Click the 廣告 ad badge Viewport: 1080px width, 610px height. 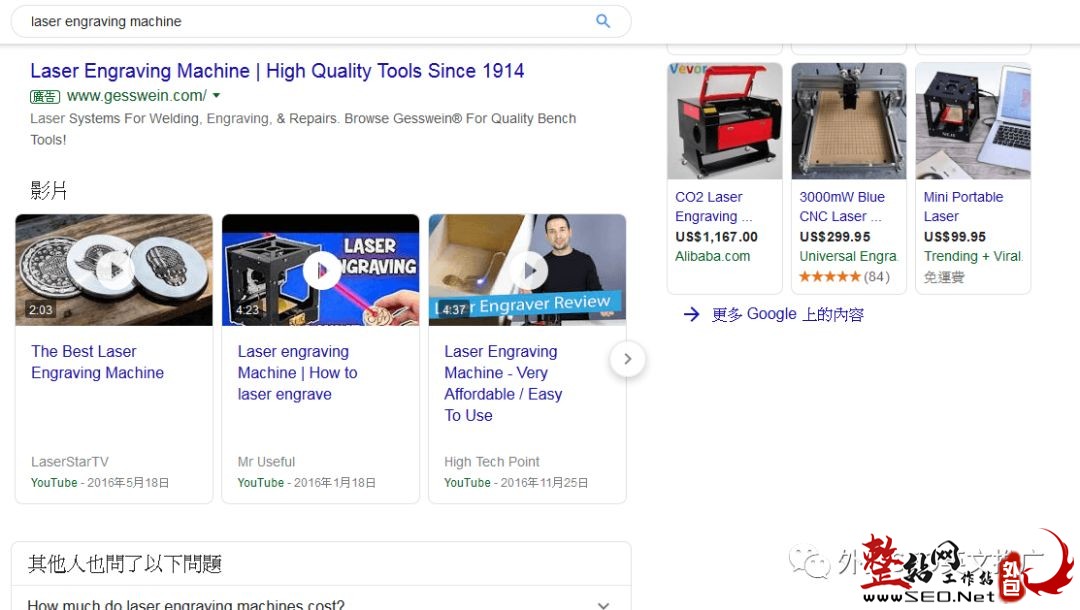click(45, 97)
